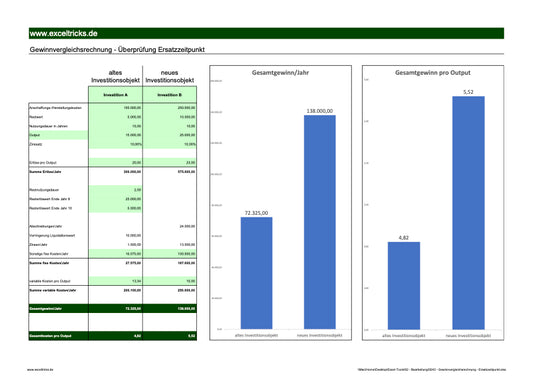533x377 pixels.
Task: Click the 'Restnutzungsdauer' row label
Action: pyautogui.click(x=44, y=190)
